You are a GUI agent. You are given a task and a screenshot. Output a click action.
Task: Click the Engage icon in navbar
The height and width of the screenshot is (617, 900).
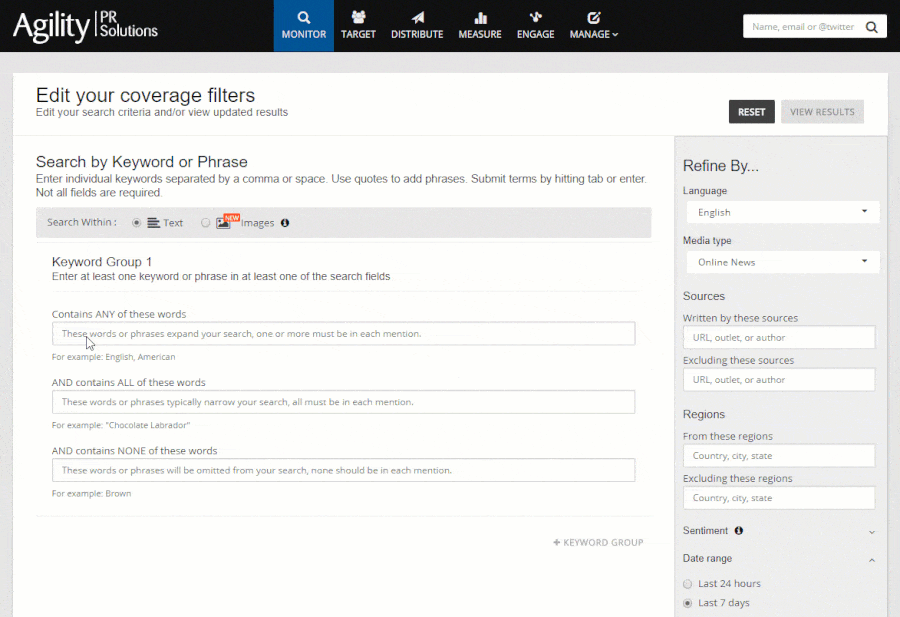click(536, 18)
